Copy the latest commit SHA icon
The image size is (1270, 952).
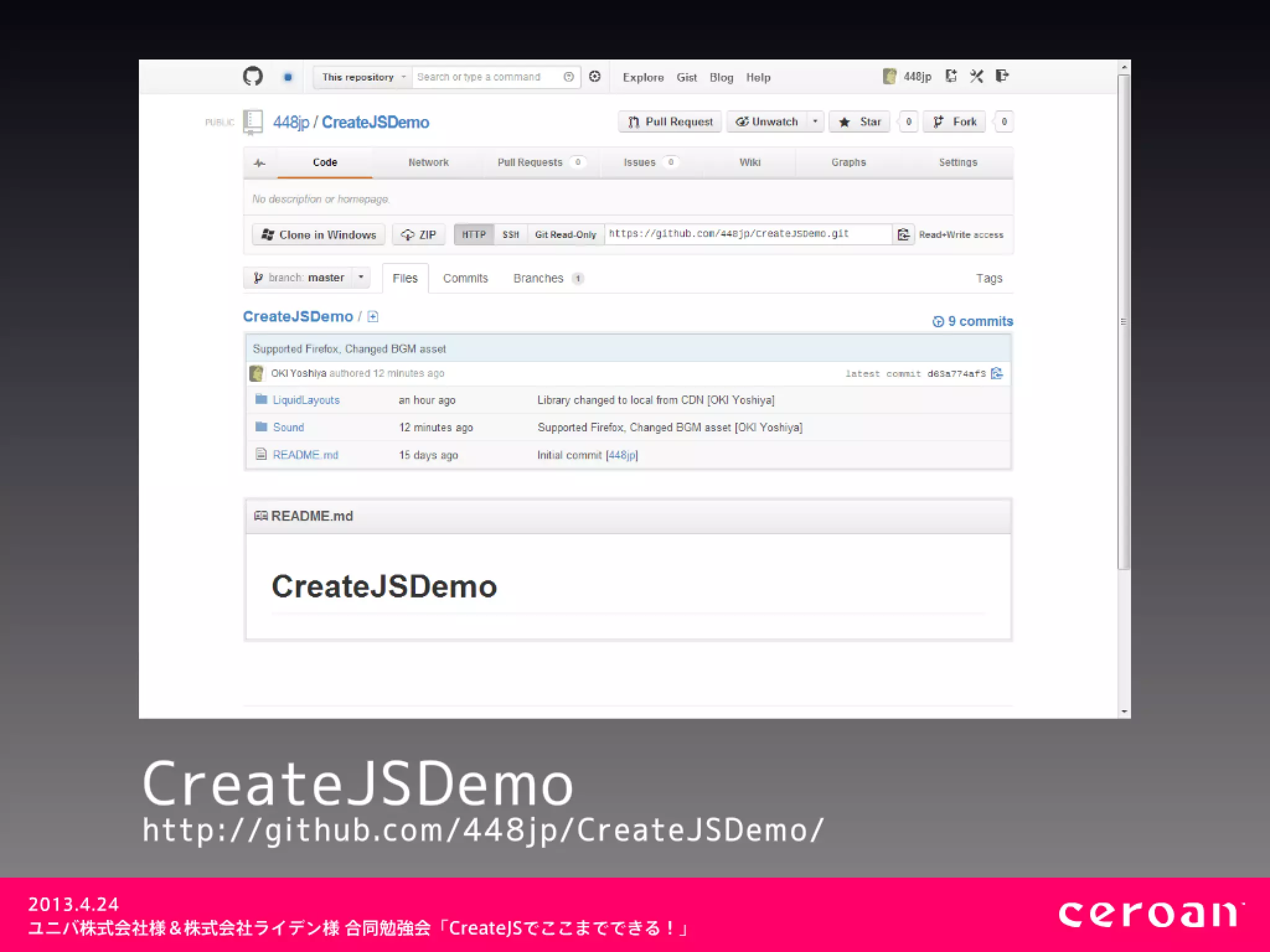(x=997, y=373)
